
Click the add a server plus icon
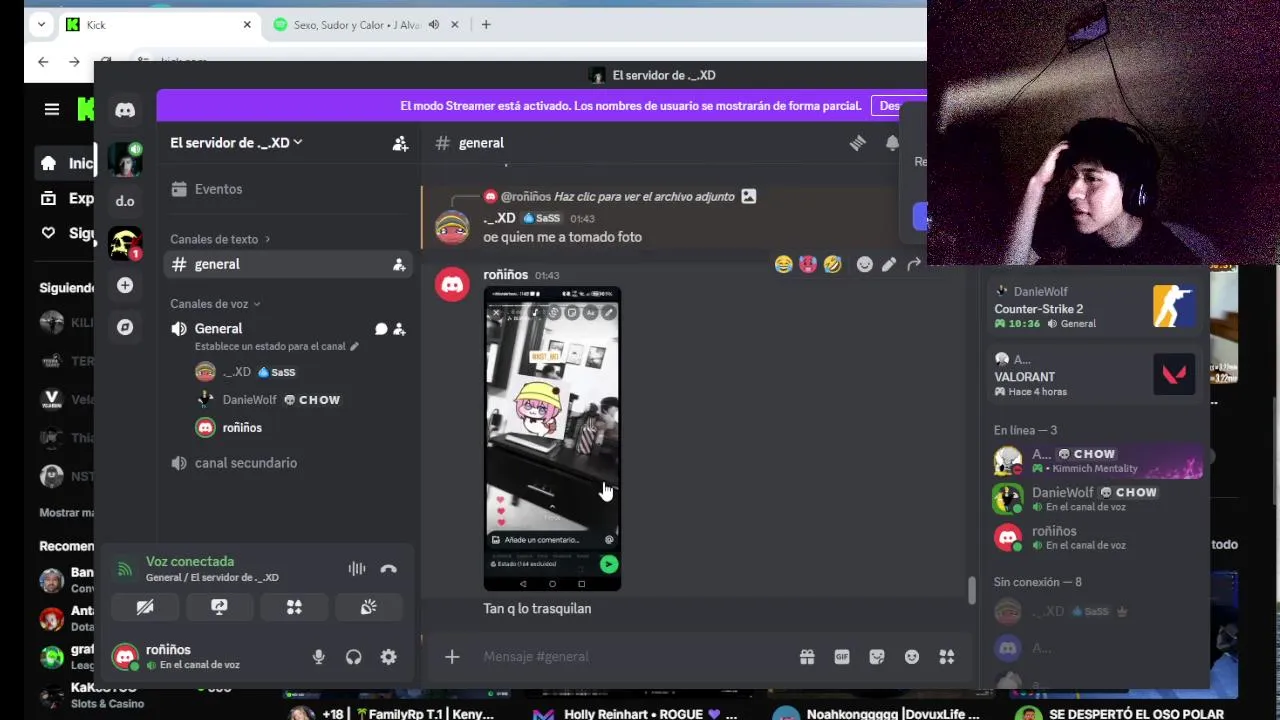125,286
